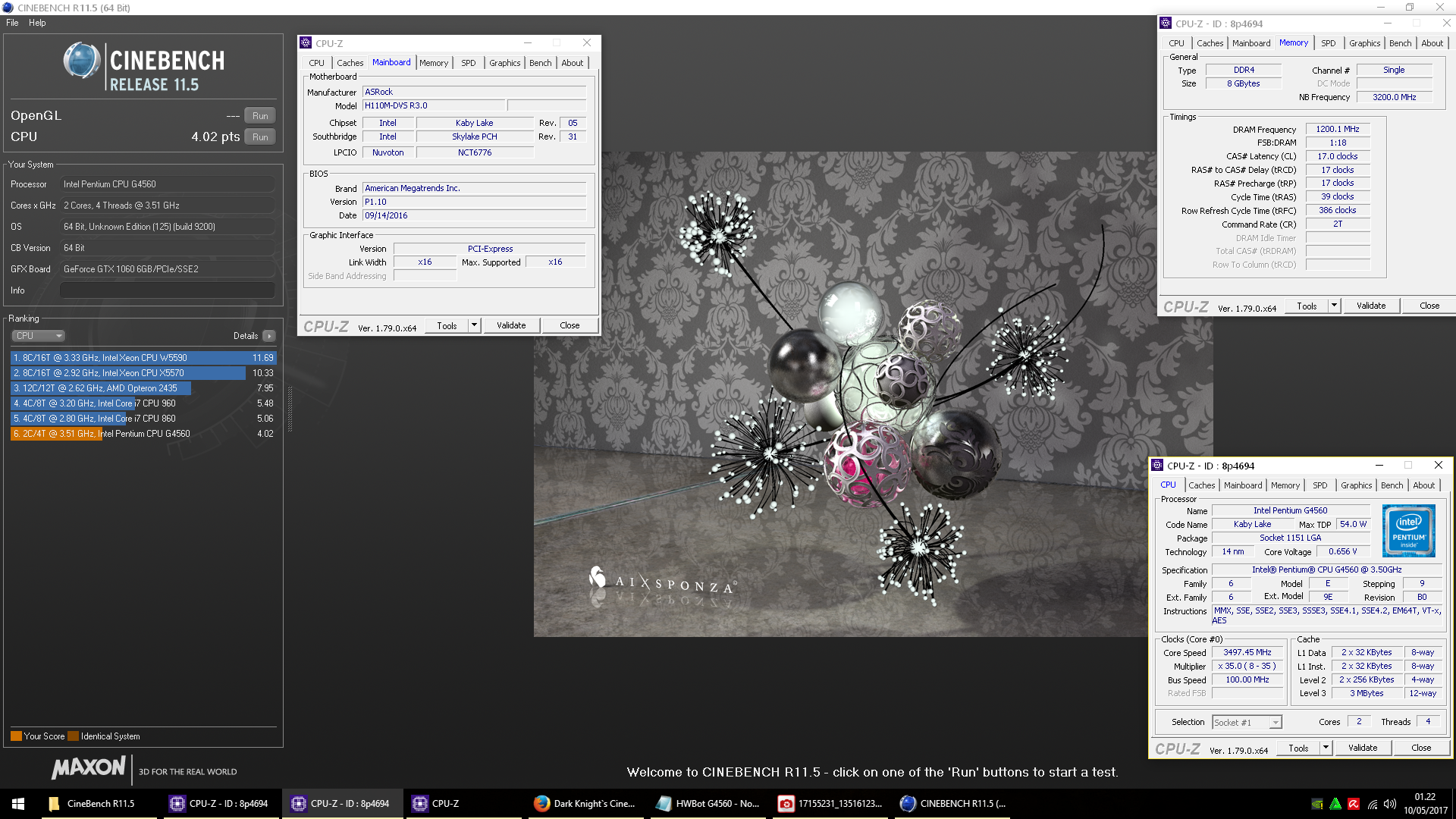The width and height of the screenshot is (1456, 819).
Task: Select the Pentium G4560 ranking entry
Action: (x=143, y=434)
